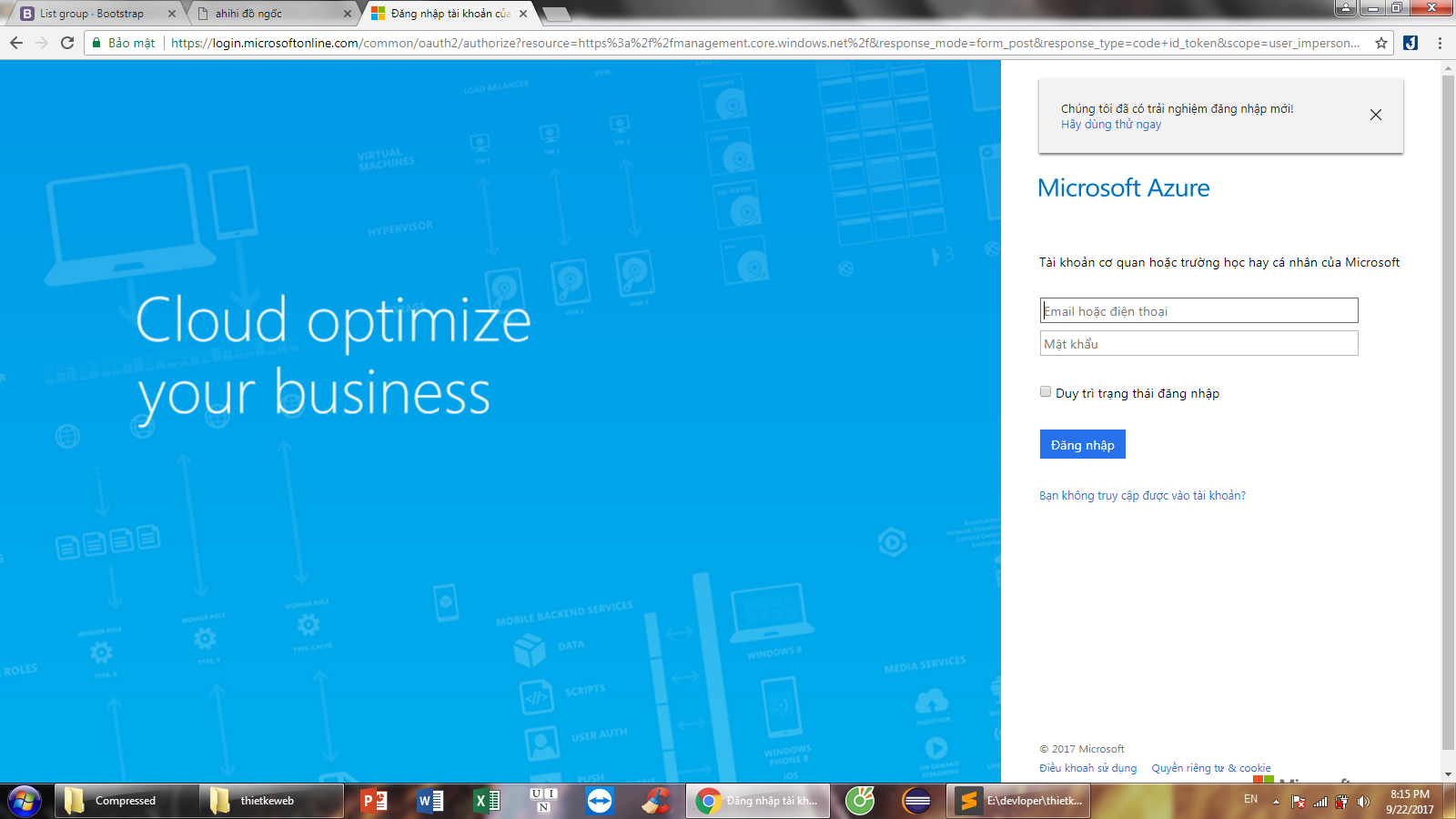Open the thietkeweb folder in taskbar
Viewport: 1456px width, 819px height.
coord(272,801)
